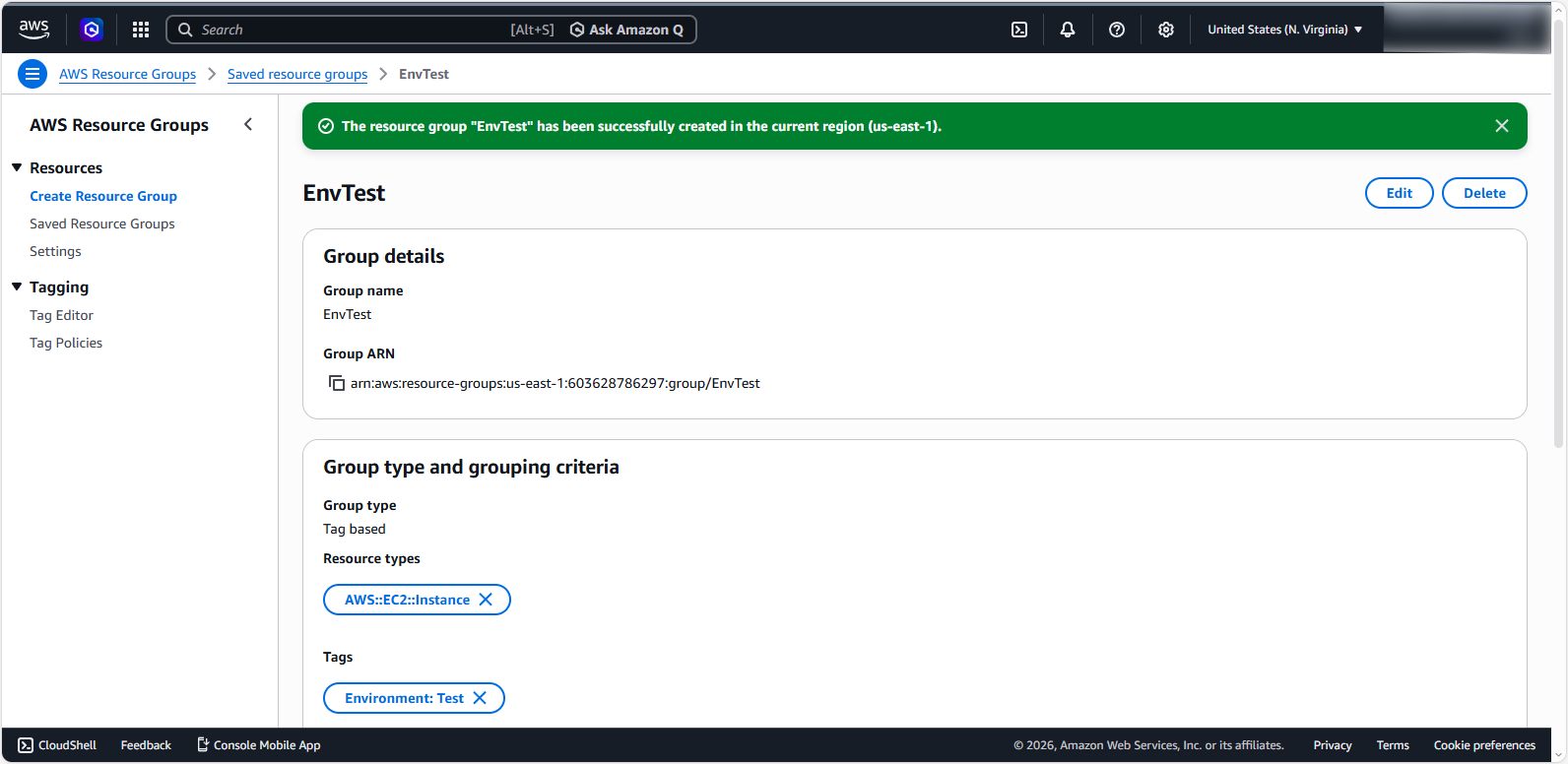Open CloudShell in the footer
Screen dimensions: 1568x764
tap(57, 745)
